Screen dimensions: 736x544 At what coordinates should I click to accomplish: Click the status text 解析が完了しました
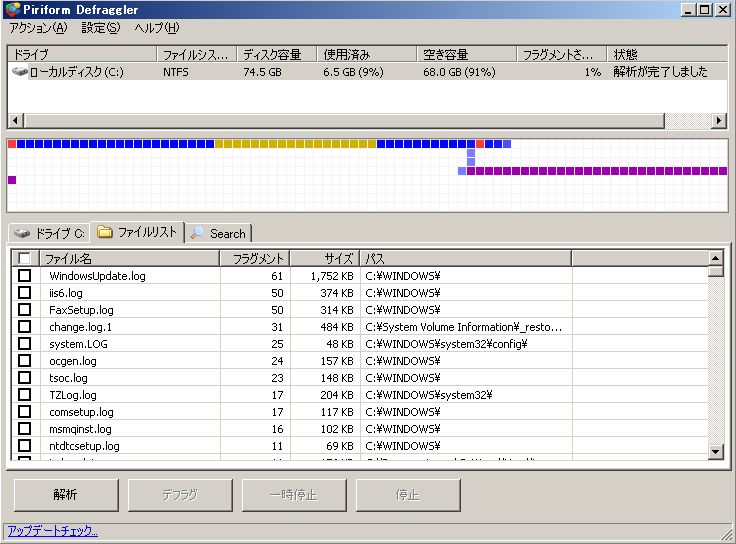coord(660,72)
